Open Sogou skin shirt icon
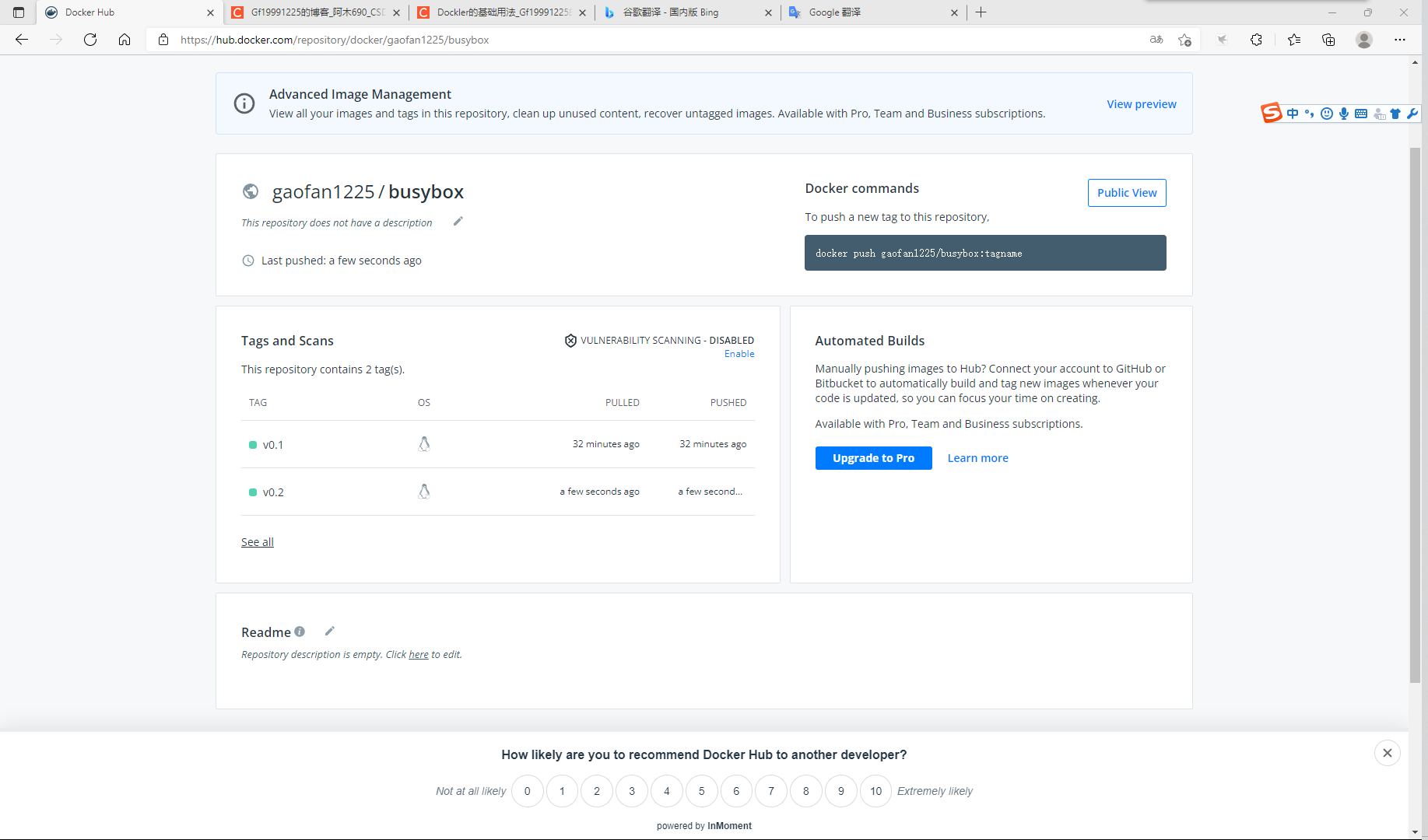Screen dimensions: 1428x840 coord(1395,114)
